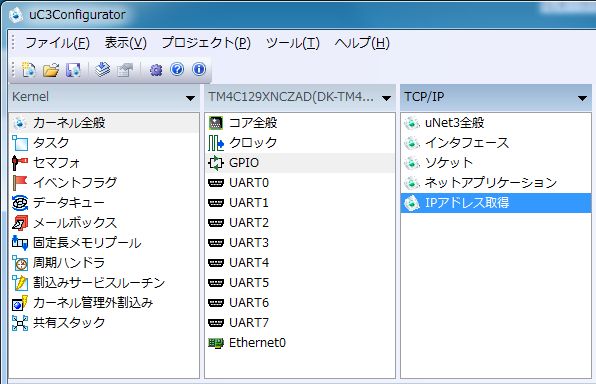The width and height of the screenshot is (596, 384).
Task: Click the generate source toolbar icon
Action: (102, 70)
